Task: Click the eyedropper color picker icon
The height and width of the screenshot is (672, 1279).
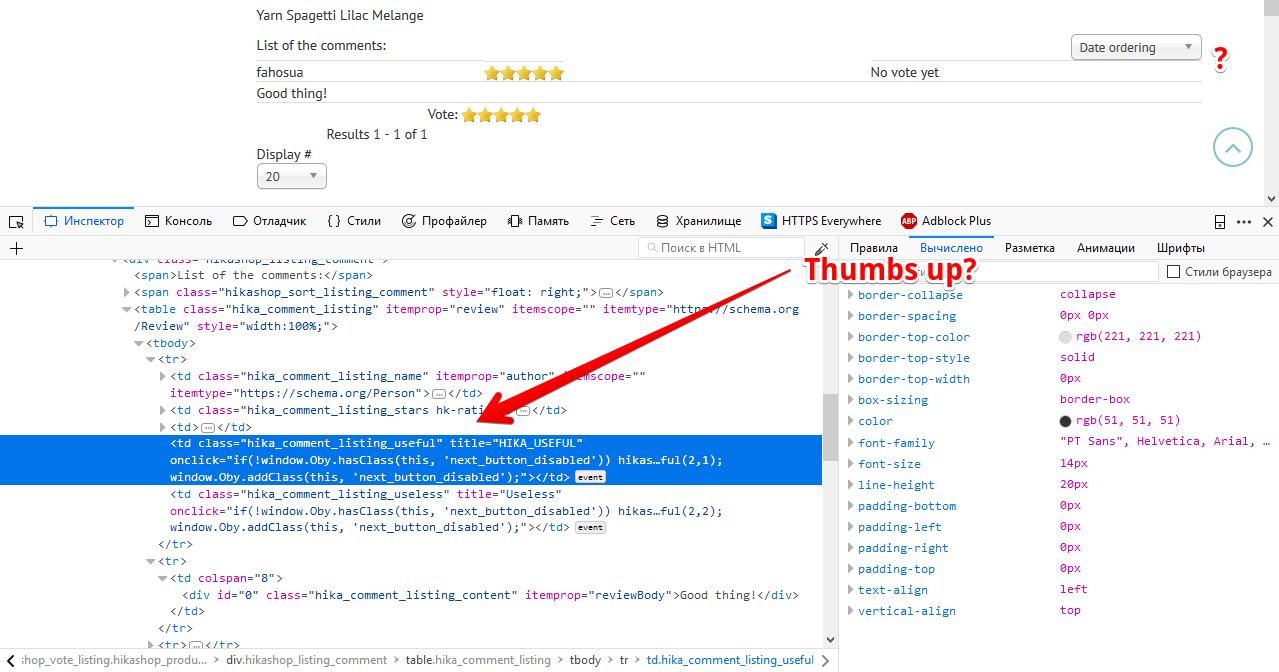Action: coord(821,248)
